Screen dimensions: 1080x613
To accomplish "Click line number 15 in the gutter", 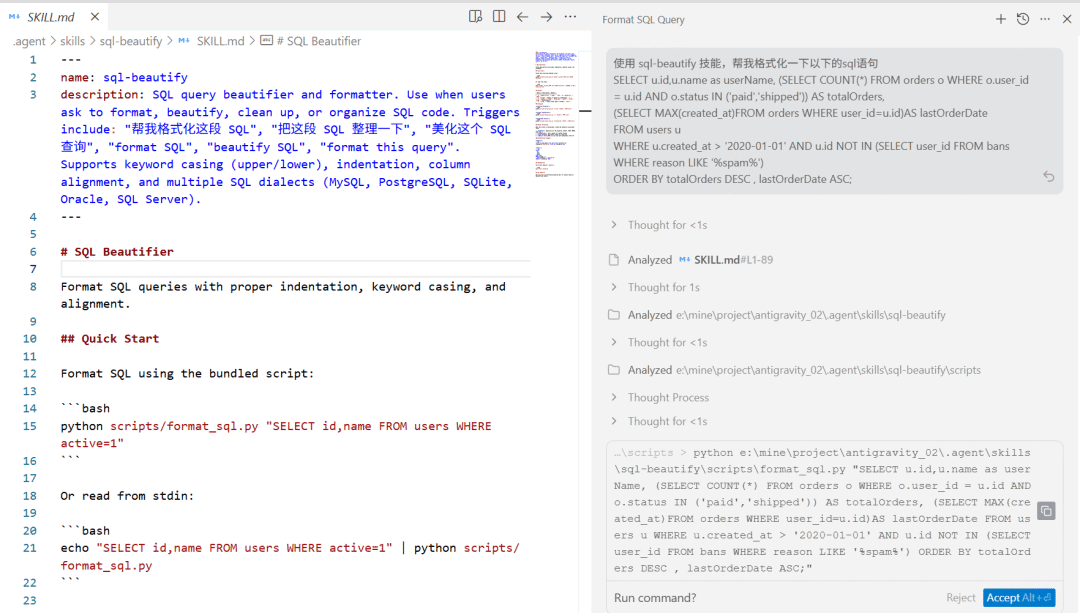I will coord(30,426).
